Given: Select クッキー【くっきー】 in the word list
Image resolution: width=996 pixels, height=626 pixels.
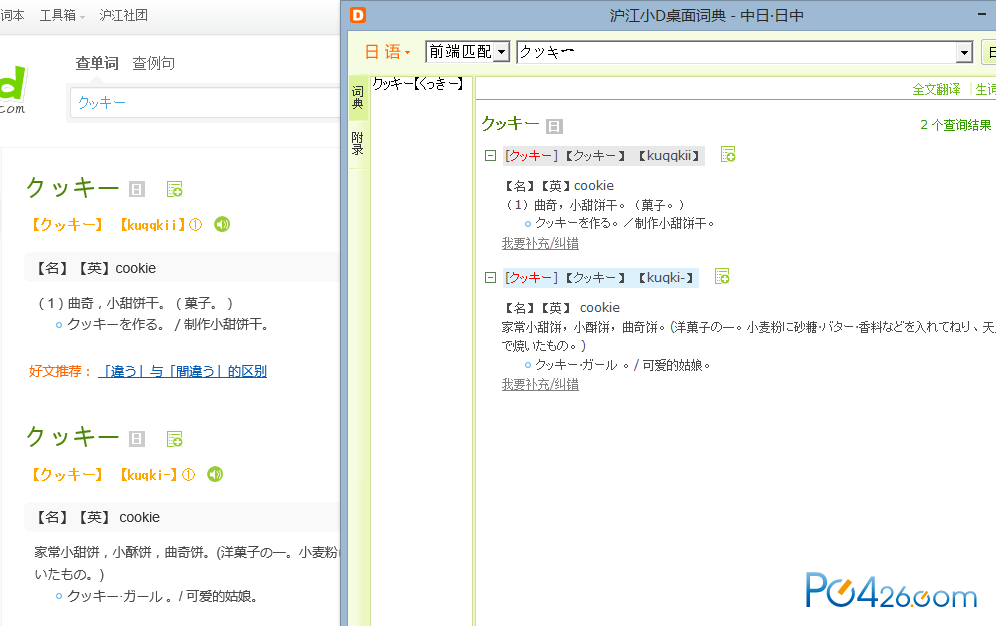Looking at the screenshot, I should pos(418,84).
